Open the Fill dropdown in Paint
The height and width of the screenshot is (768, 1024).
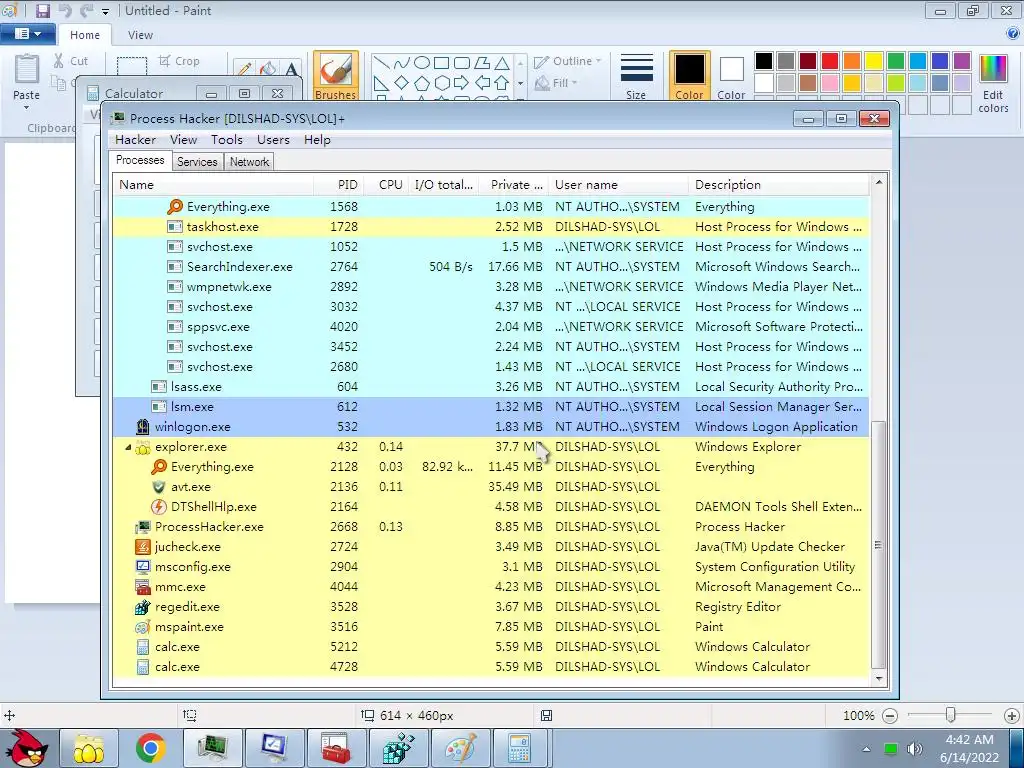pos(556,83)
